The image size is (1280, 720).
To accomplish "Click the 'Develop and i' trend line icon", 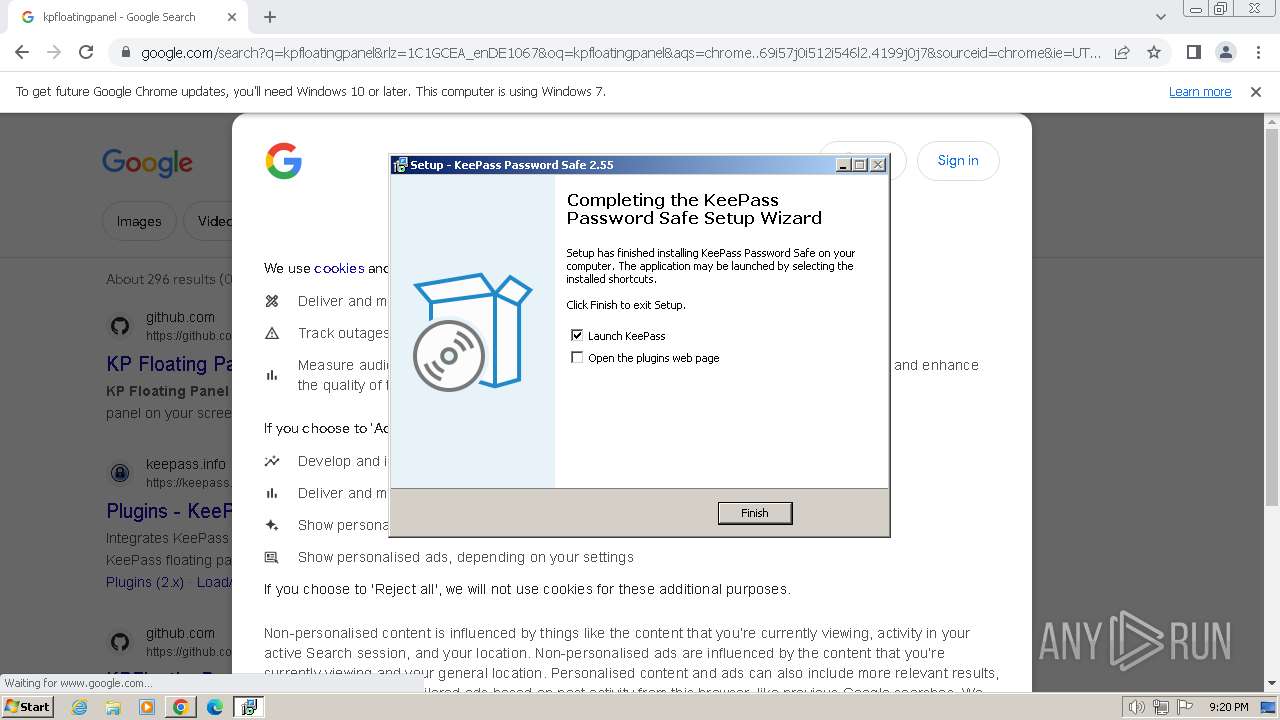I will tap(272, 461).
